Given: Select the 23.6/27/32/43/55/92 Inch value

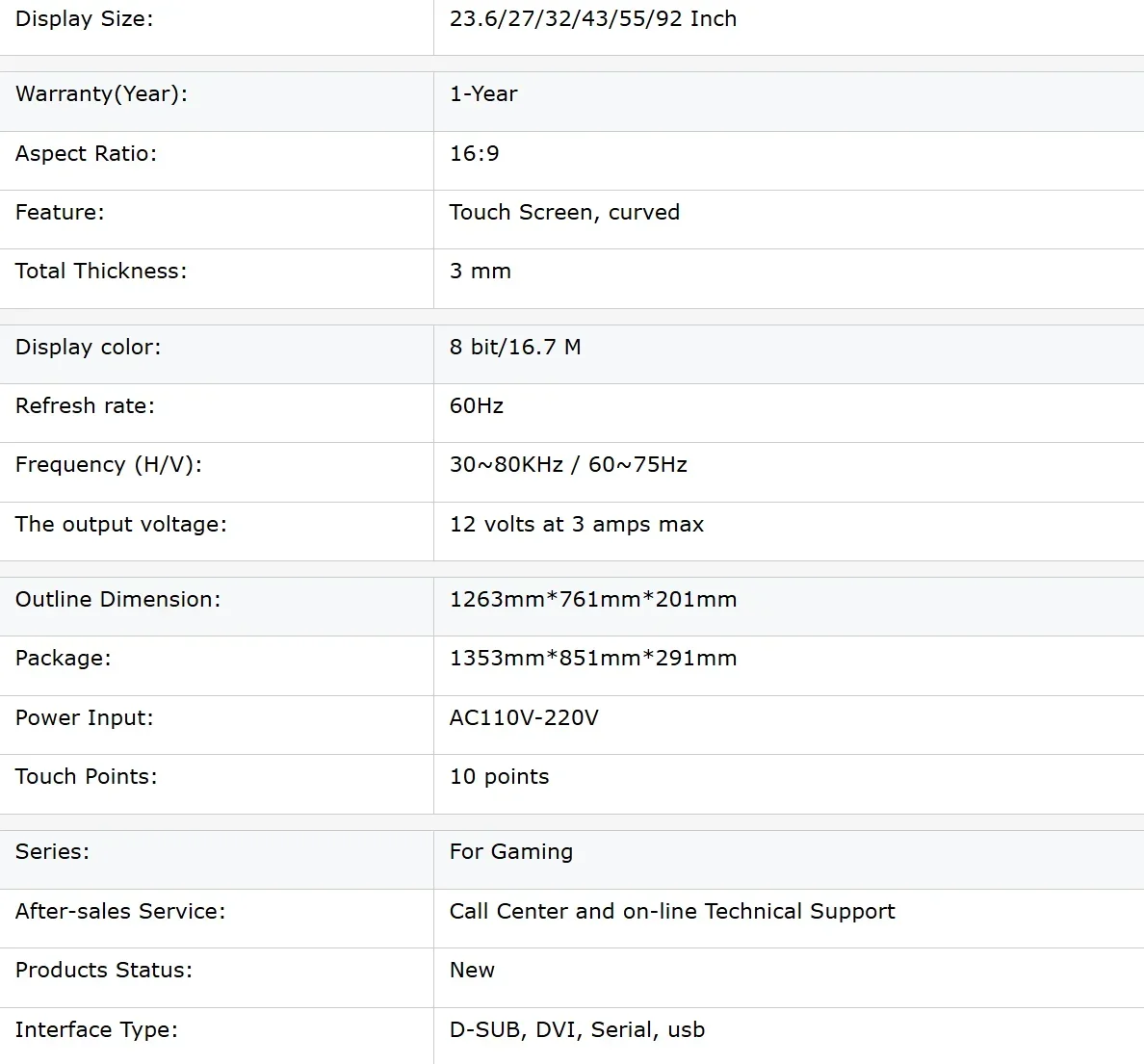Looking at the screenshot, I should (x=593, y=19).
